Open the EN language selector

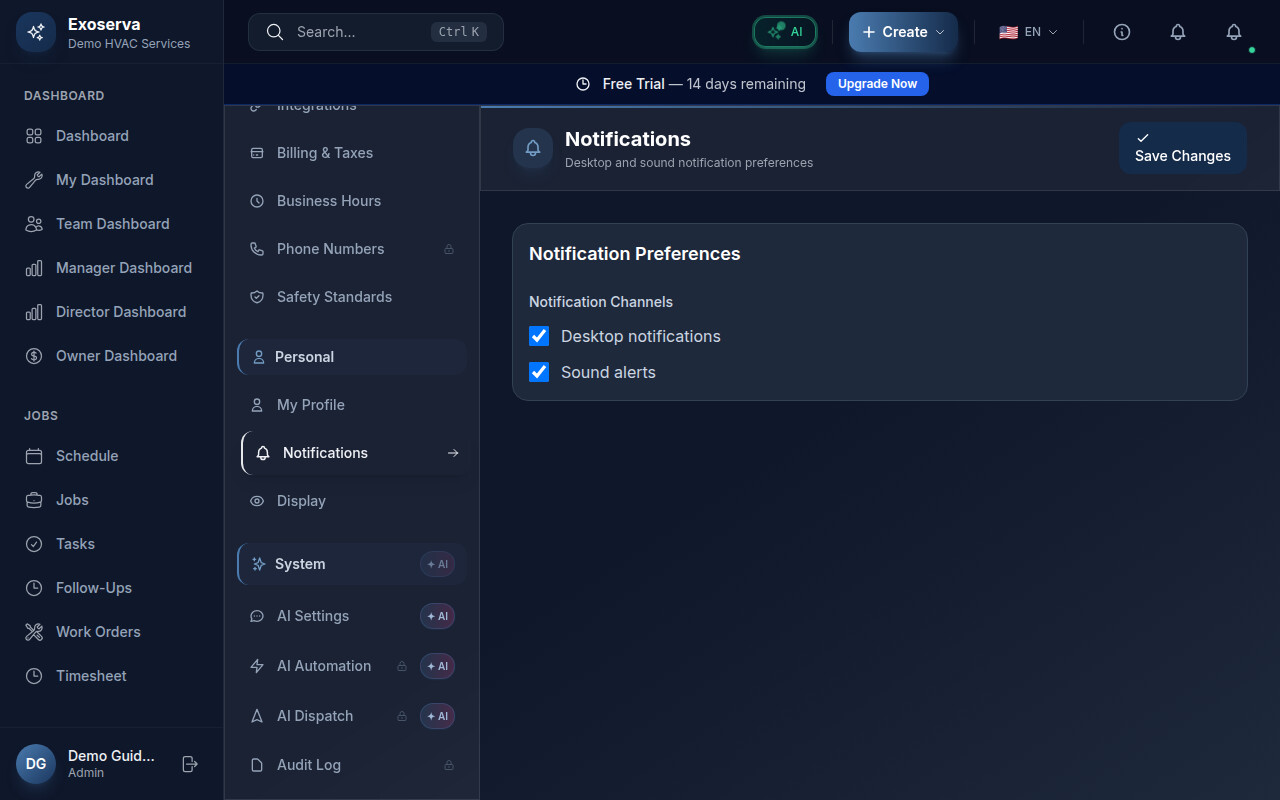[x=1028, y=32]
